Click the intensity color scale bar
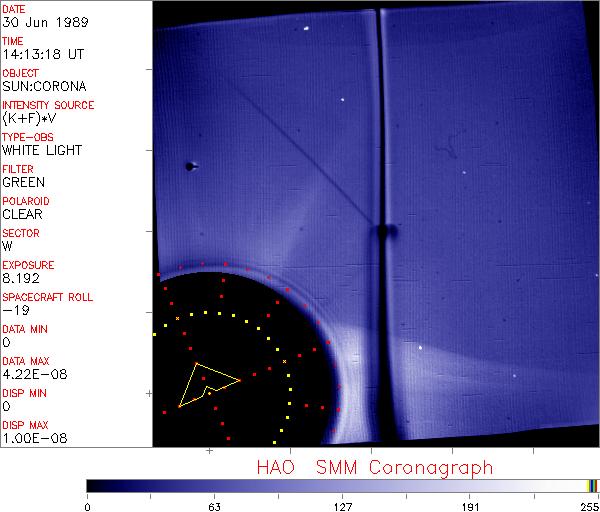 click(x=342, y=486)
